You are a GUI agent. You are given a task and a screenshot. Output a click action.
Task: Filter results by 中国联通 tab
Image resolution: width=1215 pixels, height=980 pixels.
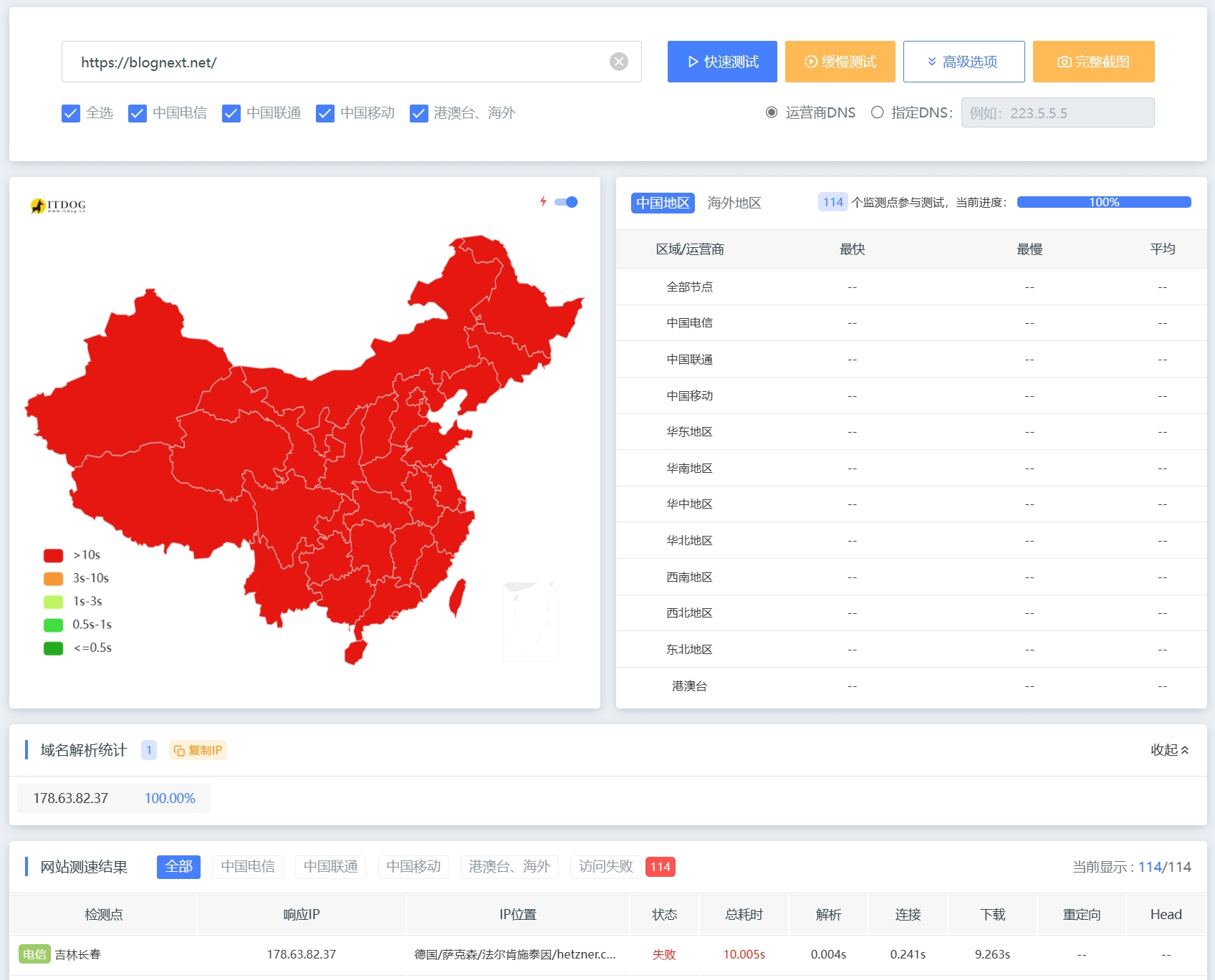click(x=330, y=867)
